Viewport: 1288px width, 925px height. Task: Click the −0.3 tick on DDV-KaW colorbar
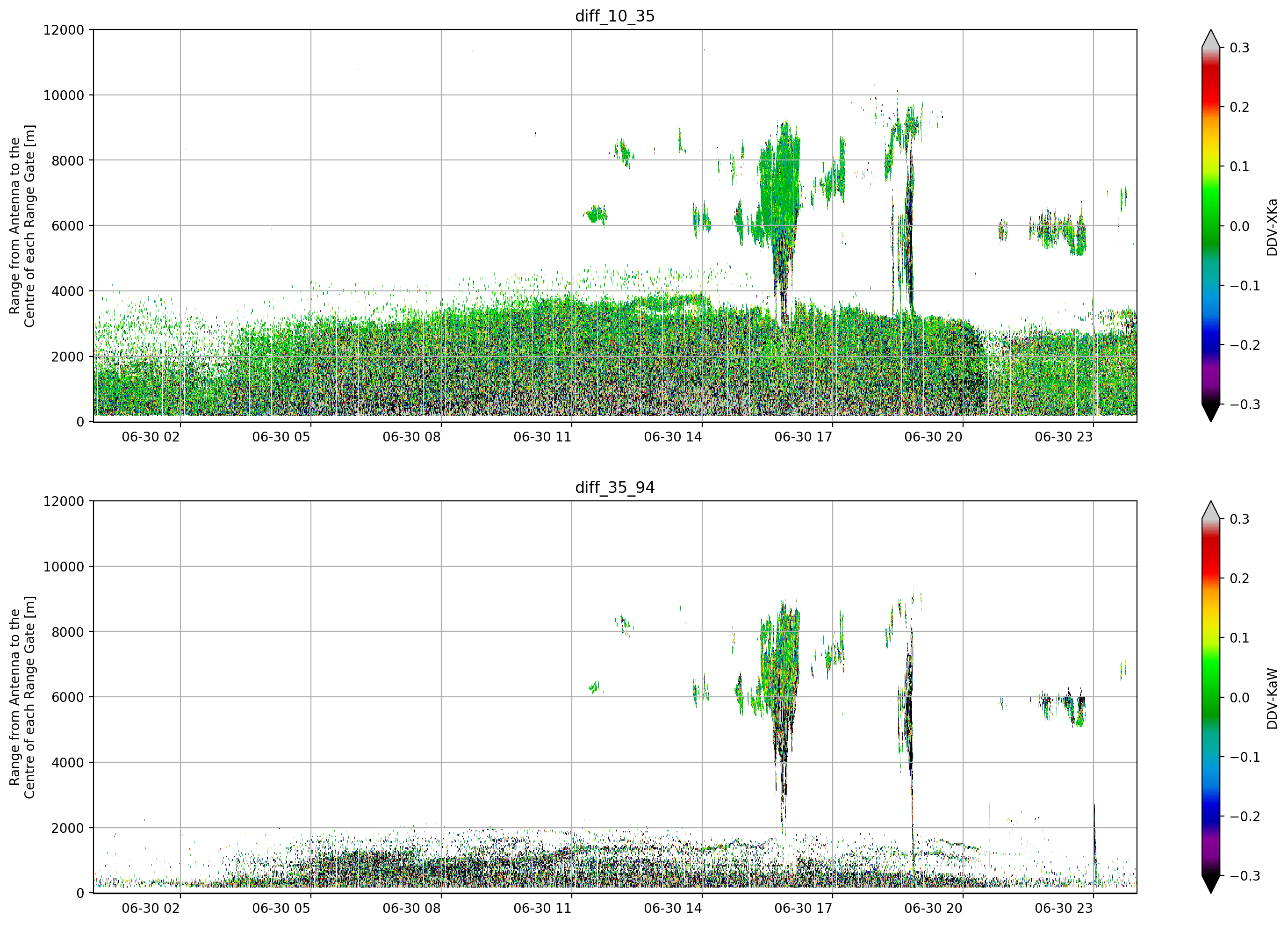pos(1245,876)
